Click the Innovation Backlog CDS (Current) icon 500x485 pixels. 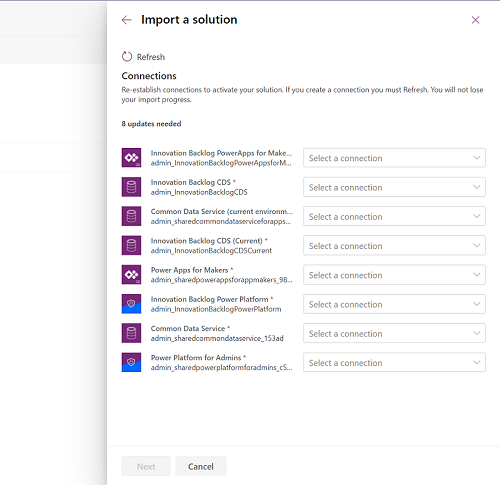131,245
